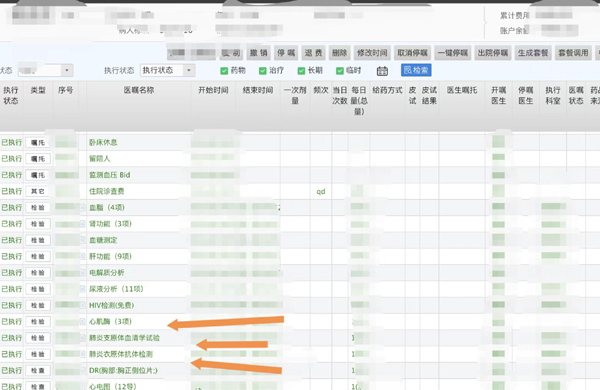Sort by 开始时间 column header
This screenshot has height=390, width=600.
coord(213,90)
